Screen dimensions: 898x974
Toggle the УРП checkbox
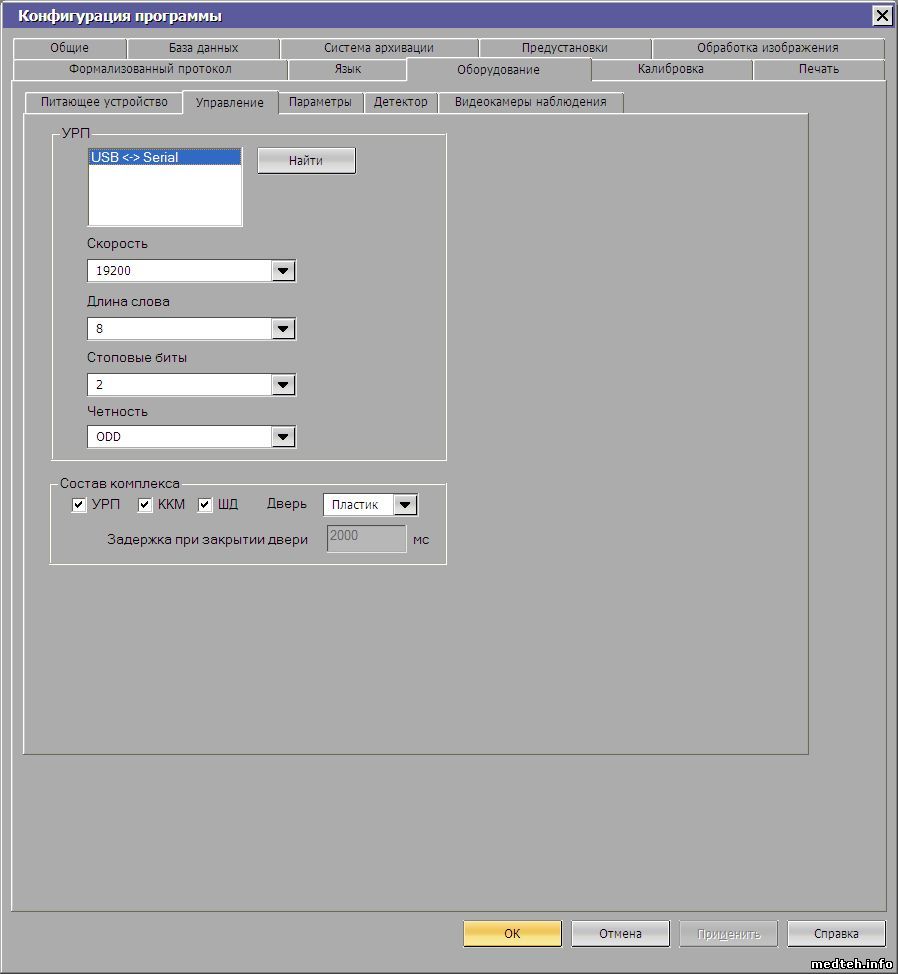(79, 505)
